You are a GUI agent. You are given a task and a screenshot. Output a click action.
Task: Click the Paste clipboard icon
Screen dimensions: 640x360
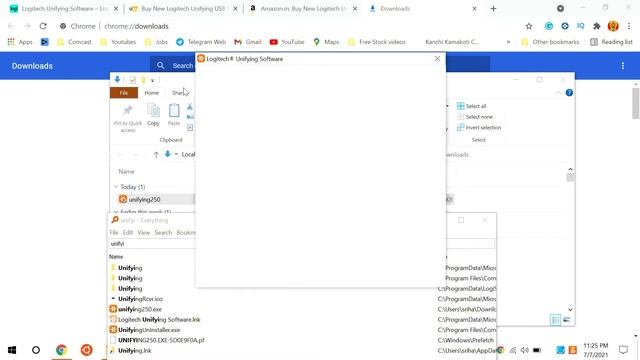pos(174,110)
